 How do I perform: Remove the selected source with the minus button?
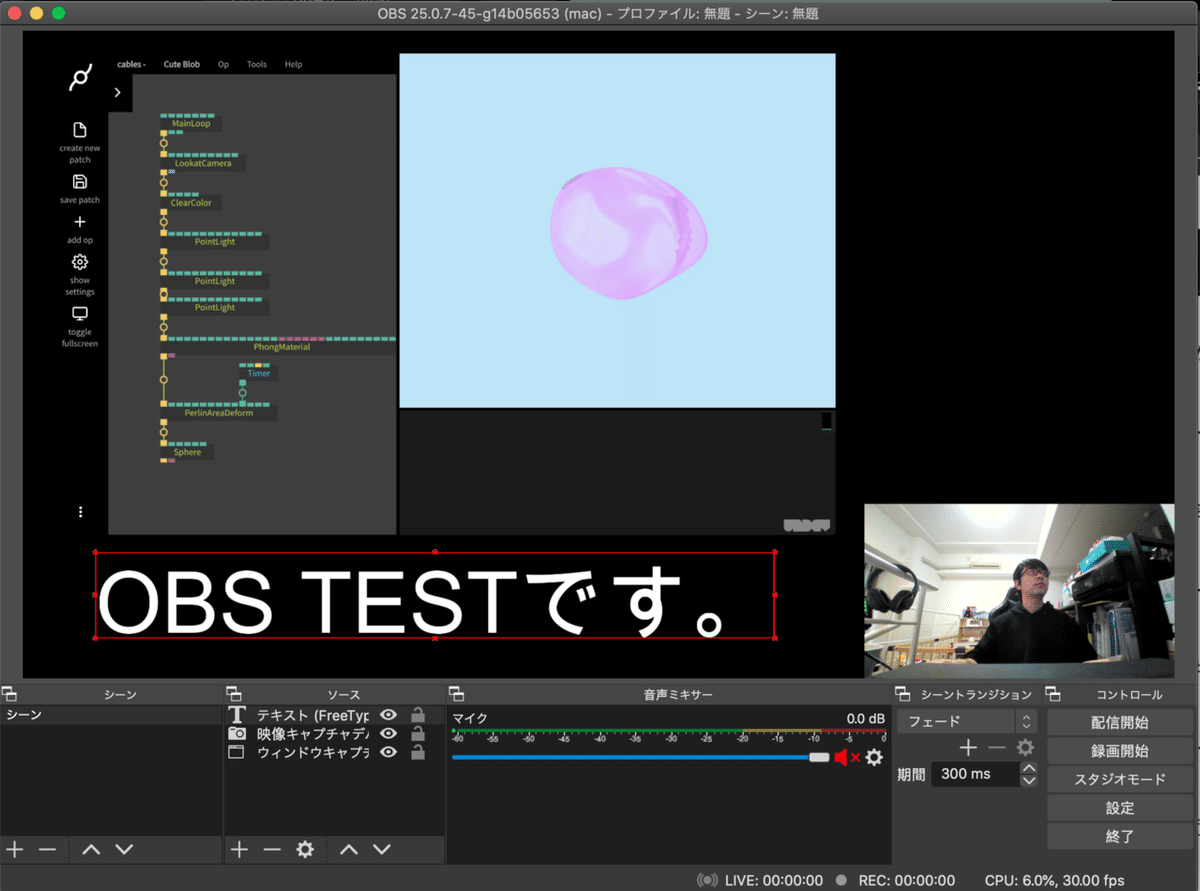pyautogui.click(x=272, y=849)
